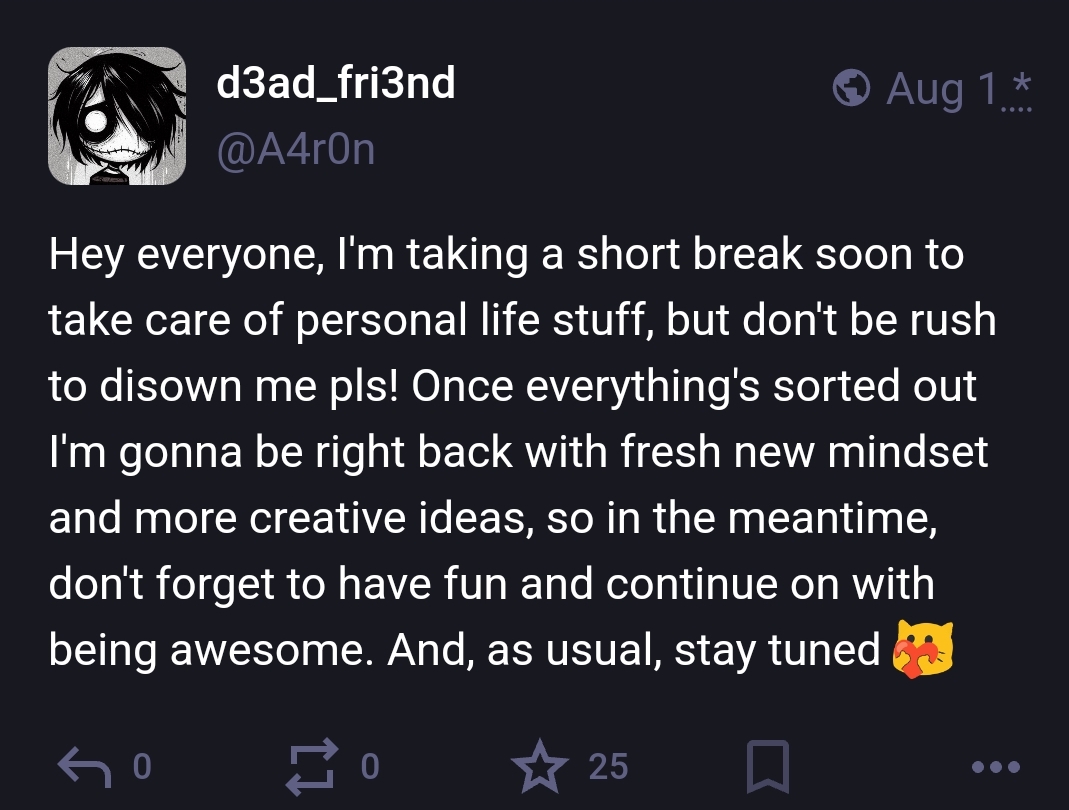
Task: Open the d3ad_fri3nd display name profile
Action: tap(335, 83)
